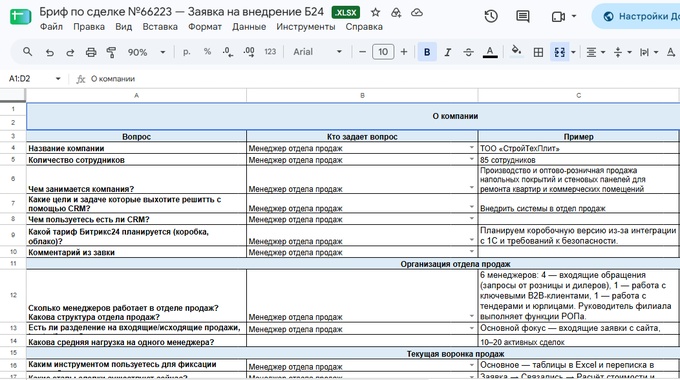The height and width of the screenshot is (380, 680).
Task: Open the comments panel icon
Action: click(x=523, y=16)
